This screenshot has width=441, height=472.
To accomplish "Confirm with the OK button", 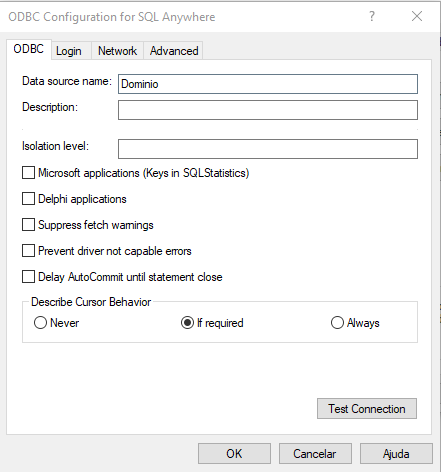I will (234, 454).
